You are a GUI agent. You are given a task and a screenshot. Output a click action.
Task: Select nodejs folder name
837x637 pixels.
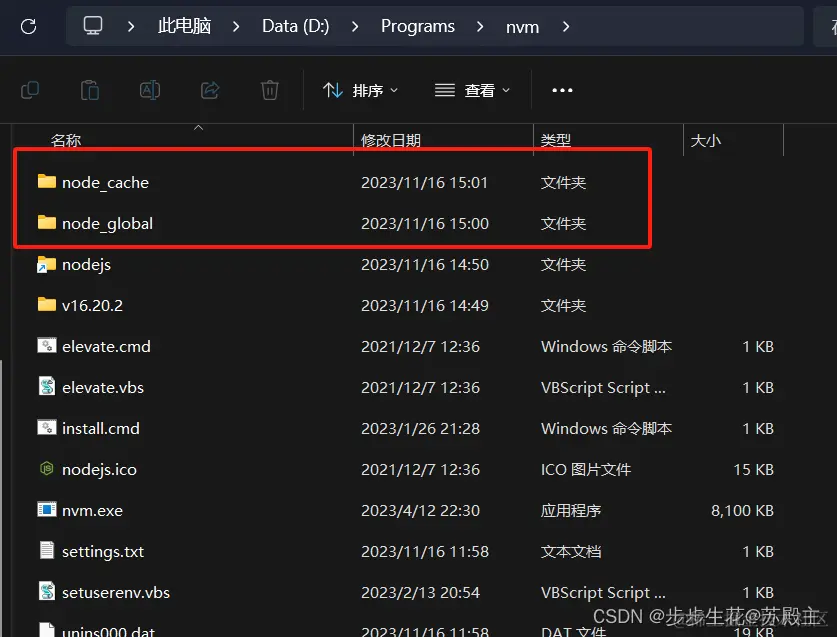point(86,264)
